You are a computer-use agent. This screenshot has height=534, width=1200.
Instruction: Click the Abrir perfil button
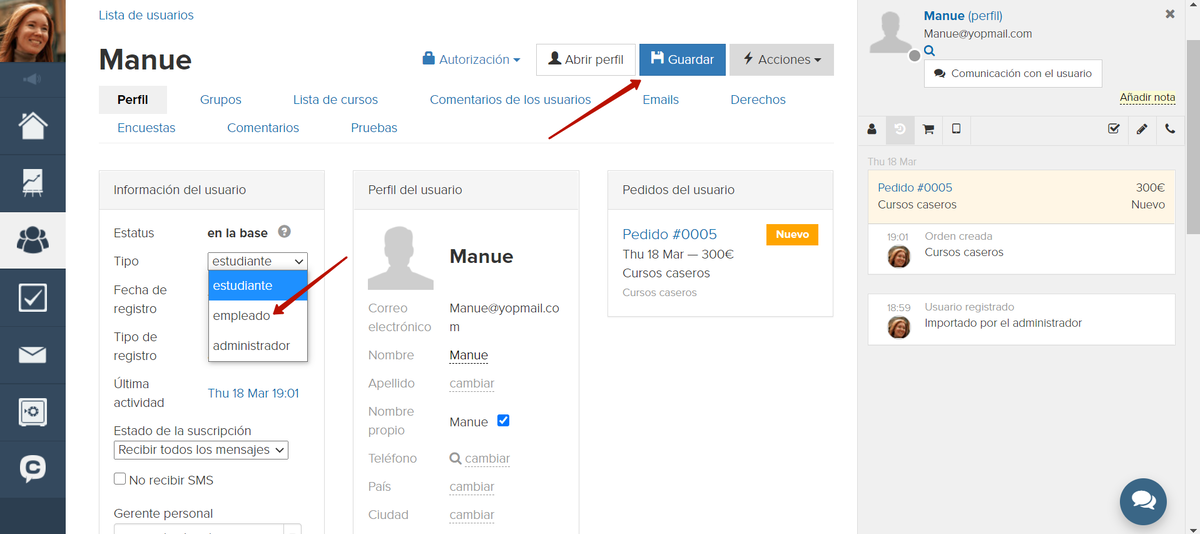coord(585,59)
